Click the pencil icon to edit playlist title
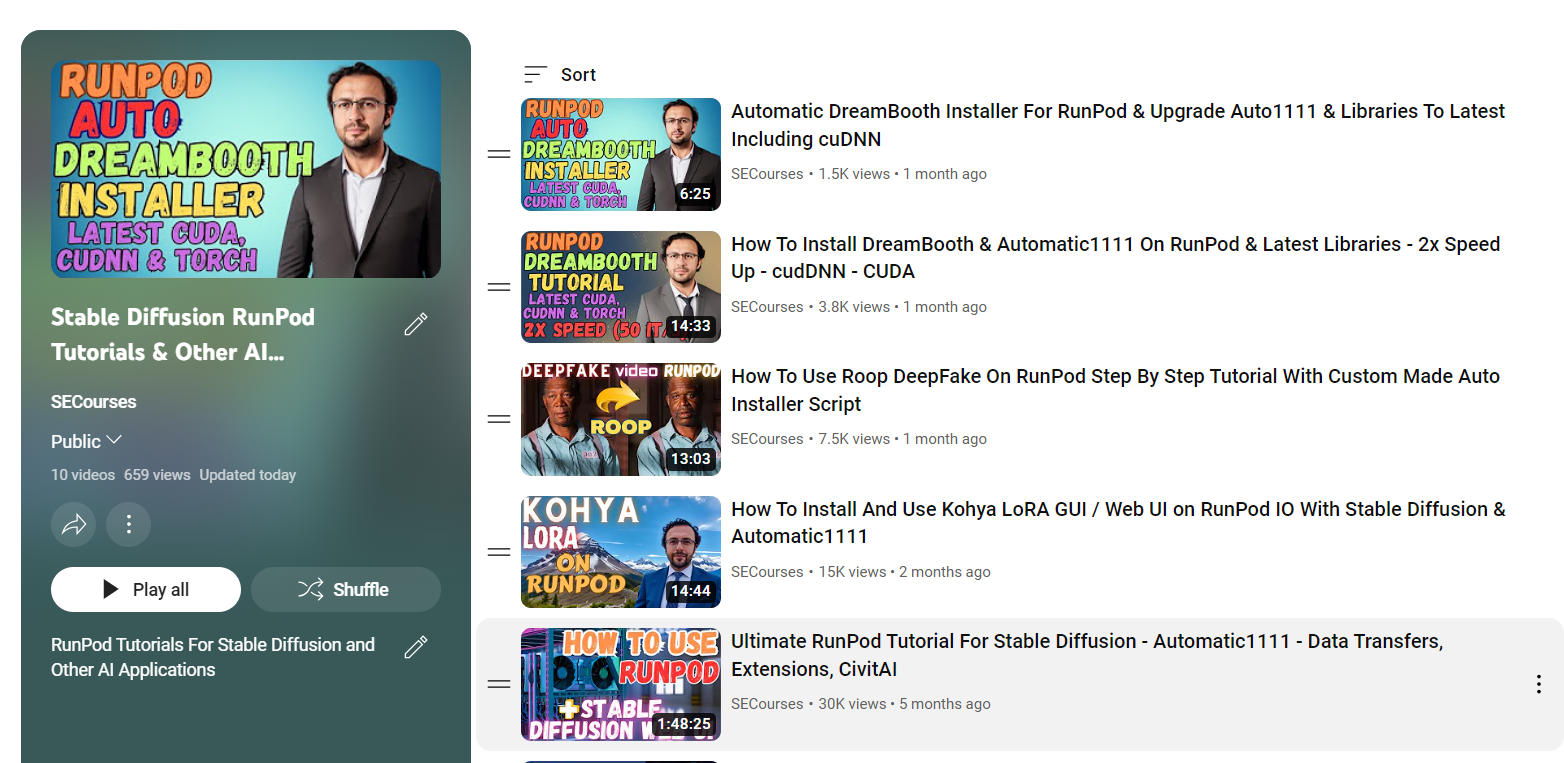The image size is (1564, 763). click(415, 324)
